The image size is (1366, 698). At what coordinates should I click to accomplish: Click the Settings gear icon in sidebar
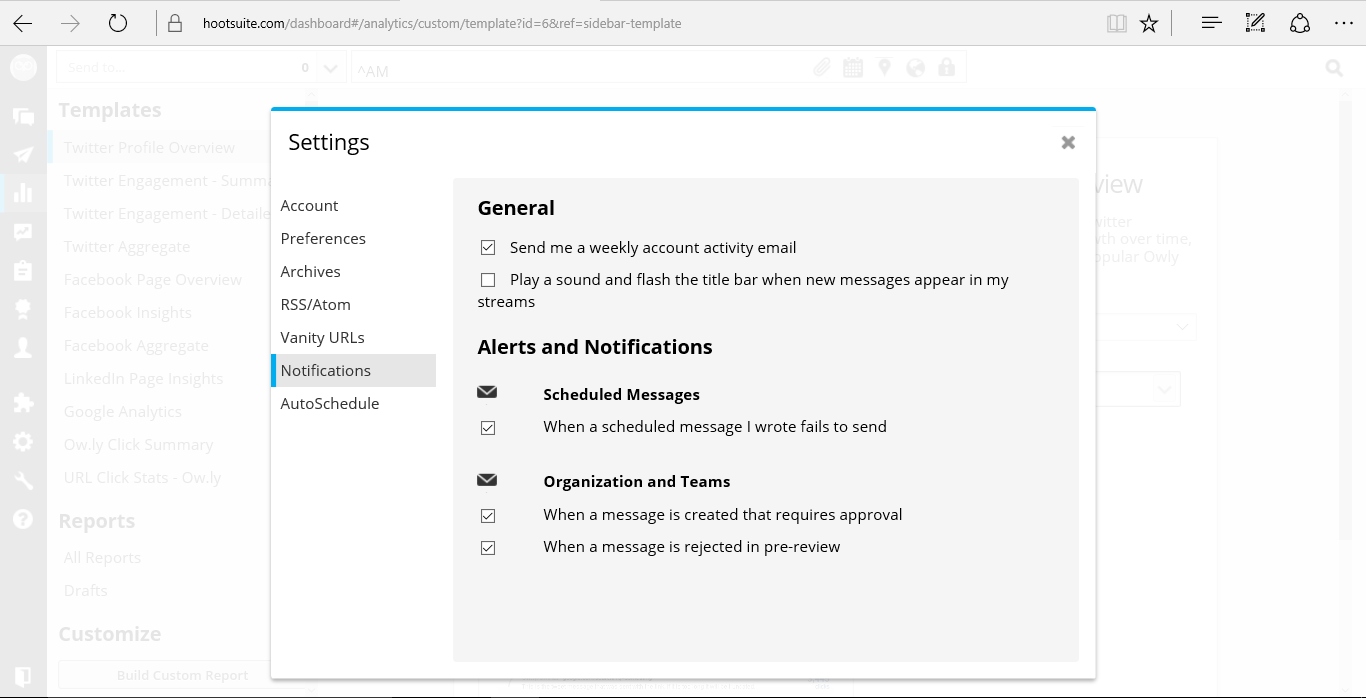23,442
